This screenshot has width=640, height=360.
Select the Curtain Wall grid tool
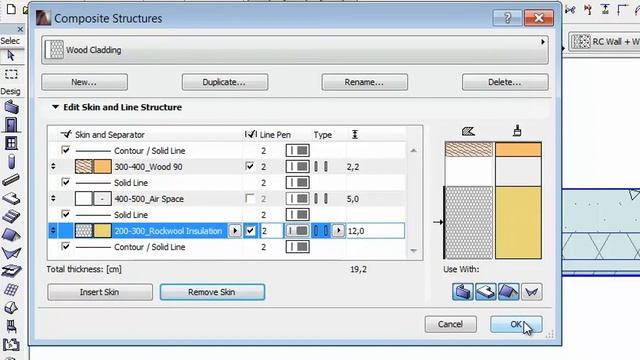[11, 289]
